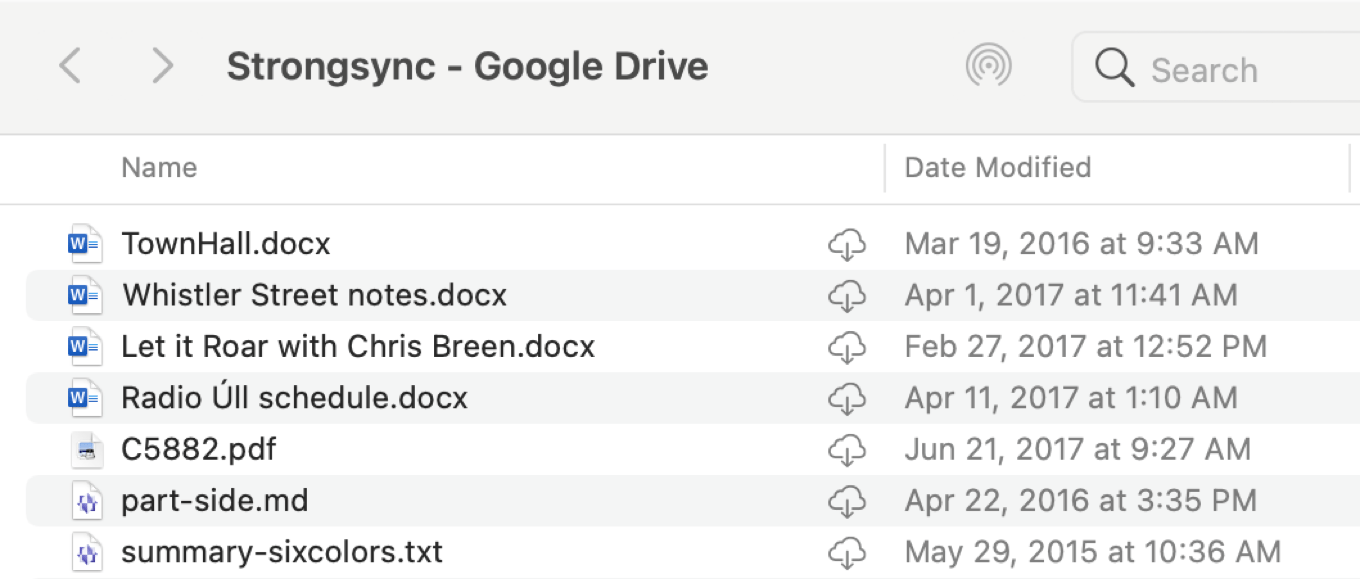Screen dimensions: 1360x579
Task: Click the Word icon beside TownHall.docx
Action: click(x=85, y=244)
